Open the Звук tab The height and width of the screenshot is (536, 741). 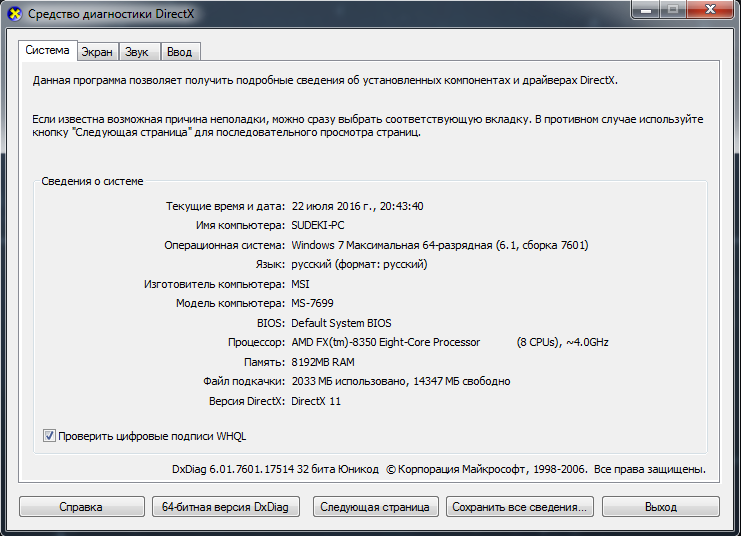tap(138, 52)
